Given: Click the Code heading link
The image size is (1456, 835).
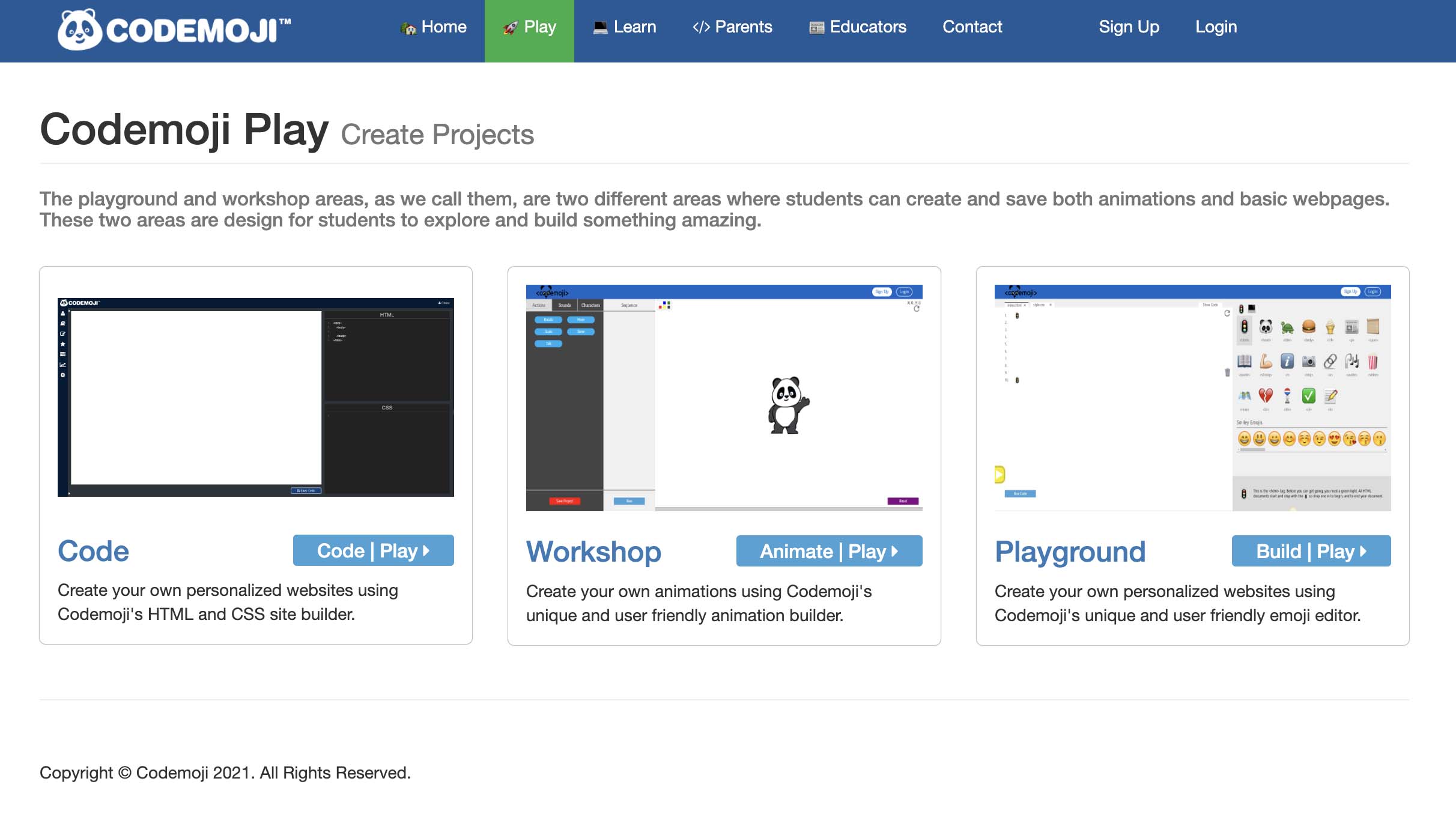Looking at the screenshot, I should pyautogui.click(x=94, y=551).
